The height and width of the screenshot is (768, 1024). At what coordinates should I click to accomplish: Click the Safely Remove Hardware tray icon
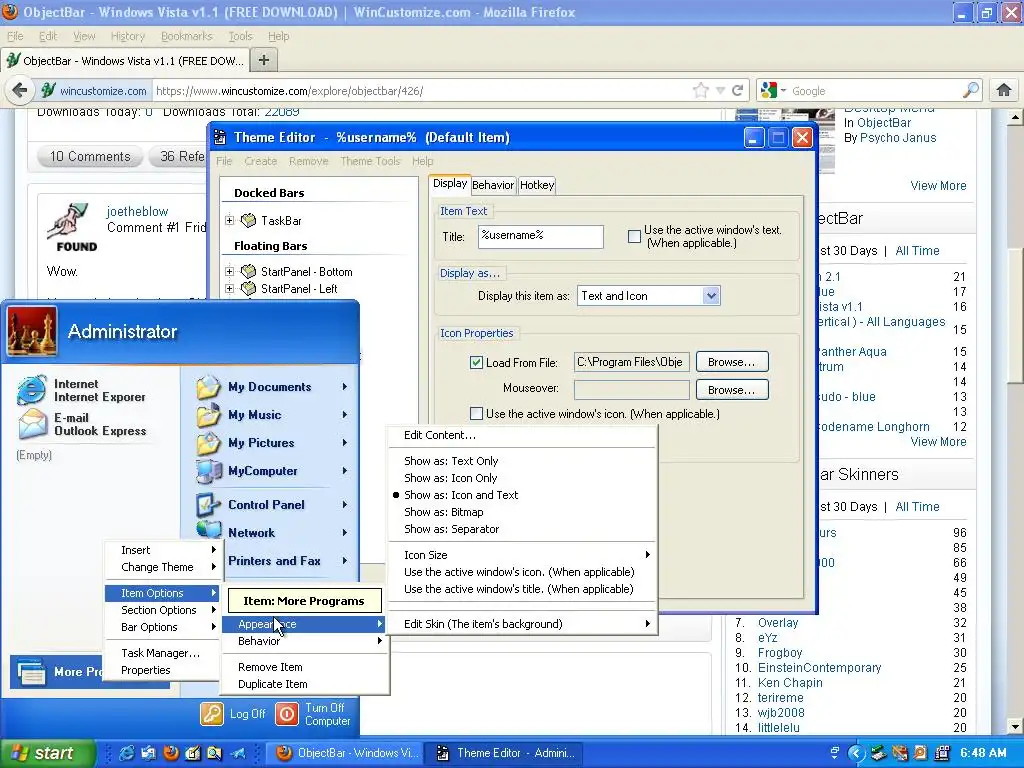coord(878,753)
